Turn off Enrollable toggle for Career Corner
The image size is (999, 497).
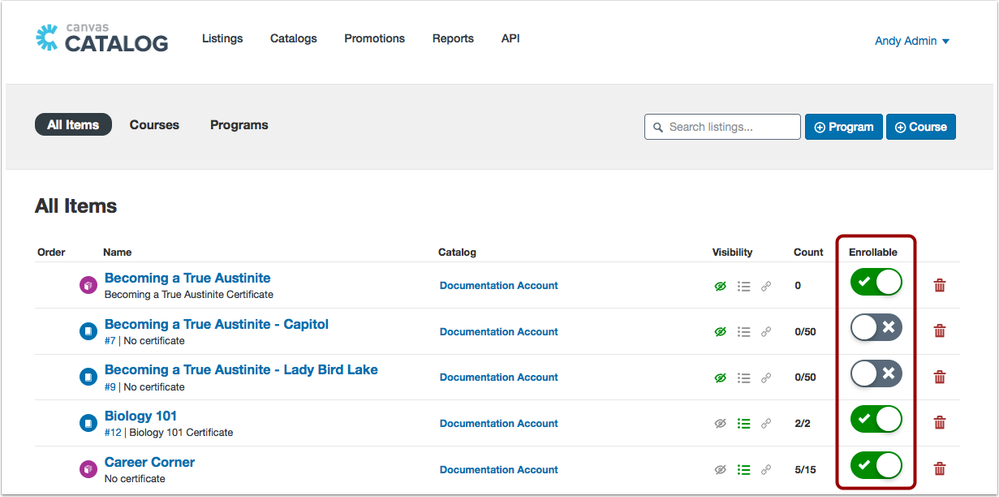tap(876, 466)
